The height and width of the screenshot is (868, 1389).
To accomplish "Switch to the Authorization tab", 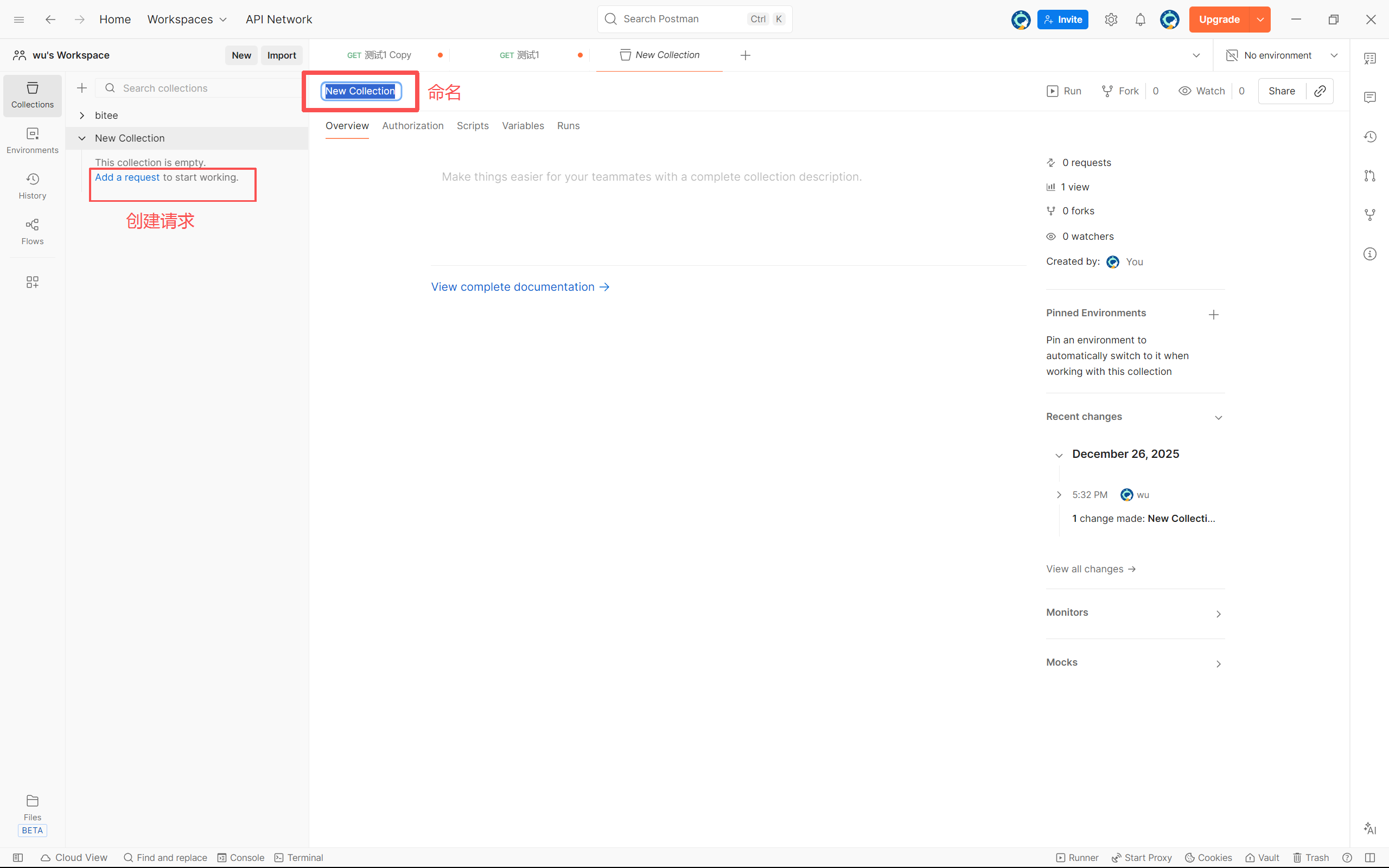I will (412, 126).
